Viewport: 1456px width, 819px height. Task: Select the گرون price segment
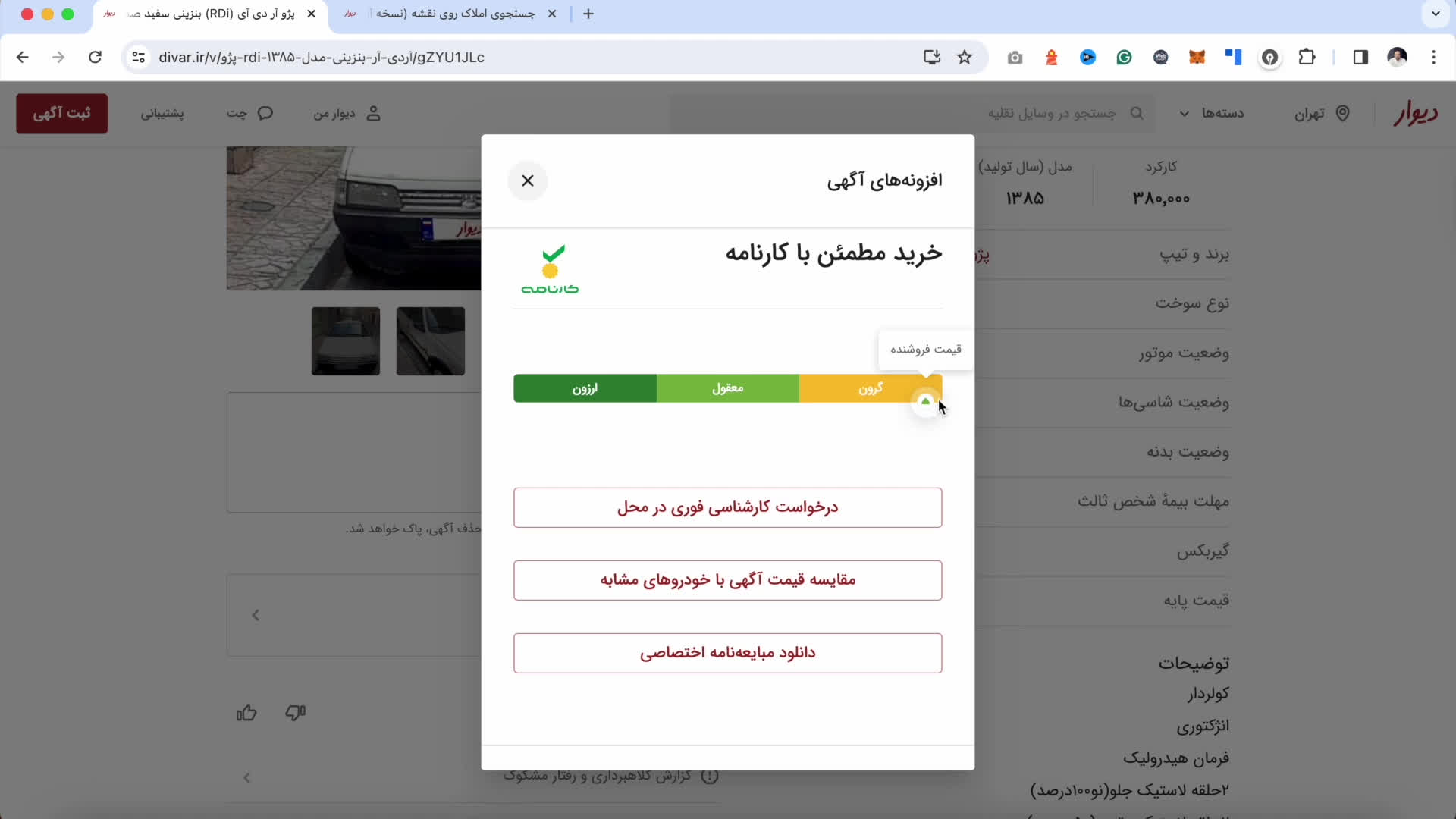tap(871, 388)
